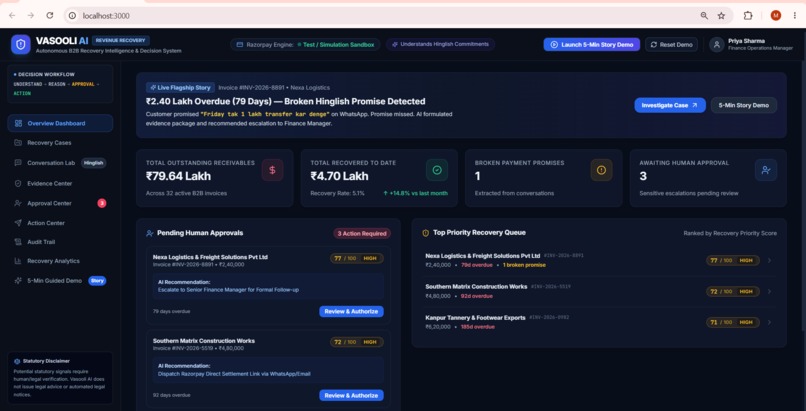Click the Nexa Logistics 77/100 HIGH score in queue
Viewport: 806px width, 411px height.
(732, 260)
